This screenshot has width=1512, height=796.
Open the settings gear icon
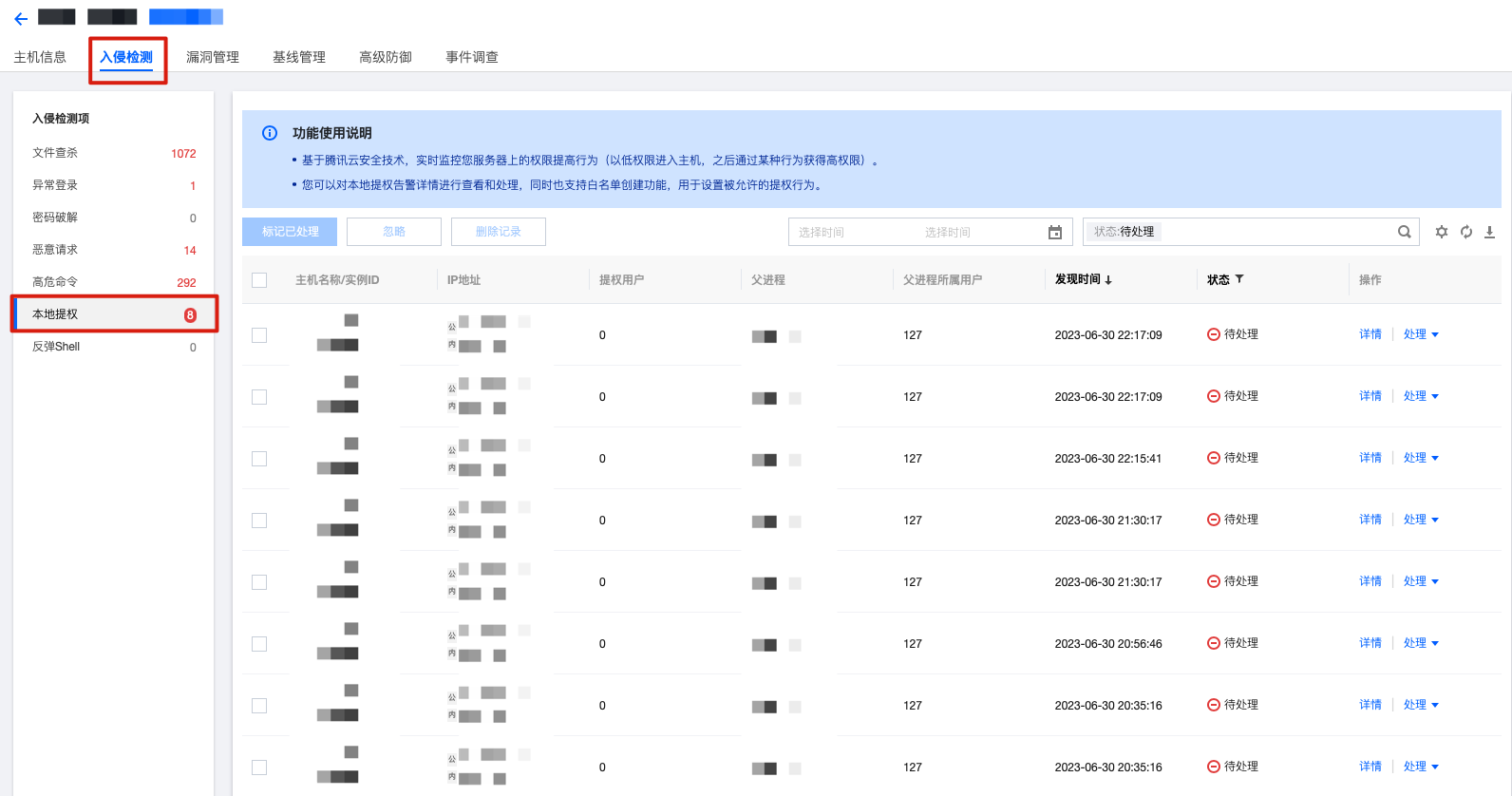click(1442, 232)
